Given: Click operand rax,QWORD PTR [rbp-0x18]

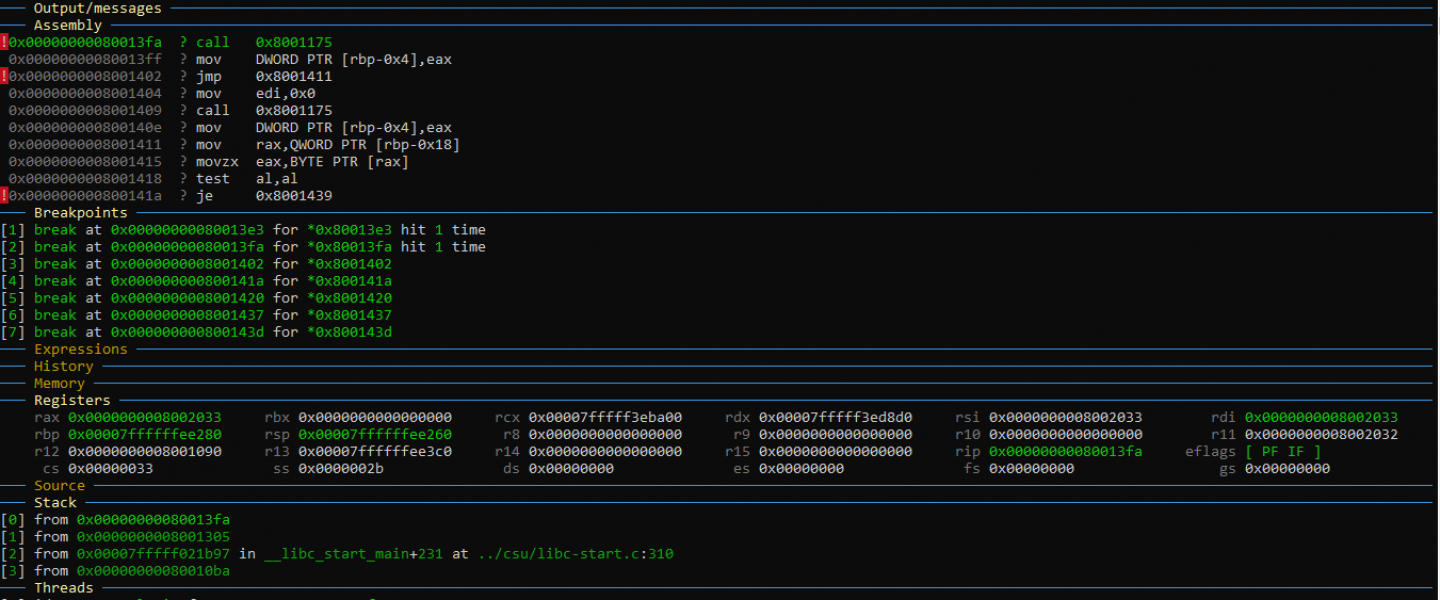Looking at the screenshot, I should click(x=358, y=145).
